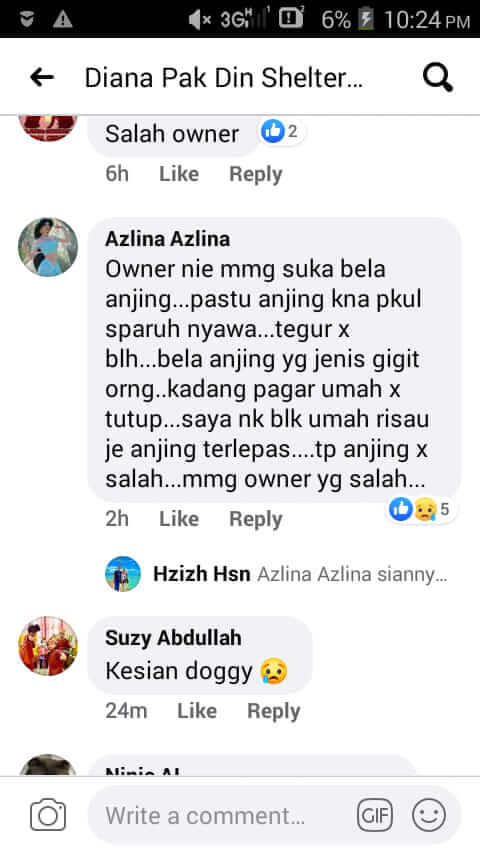480x854 pixels.
Task: Open the emoji smiley picker
Action: [429, 815]
